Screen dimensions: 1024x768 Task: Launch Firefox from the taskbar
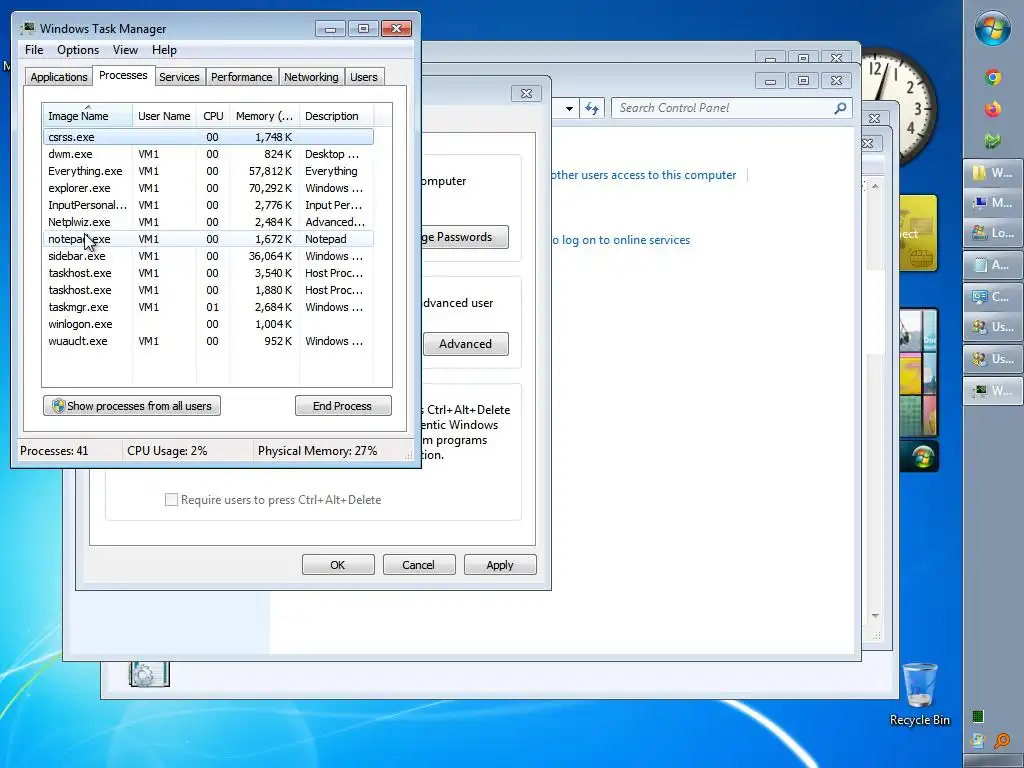tap(993, 109)
